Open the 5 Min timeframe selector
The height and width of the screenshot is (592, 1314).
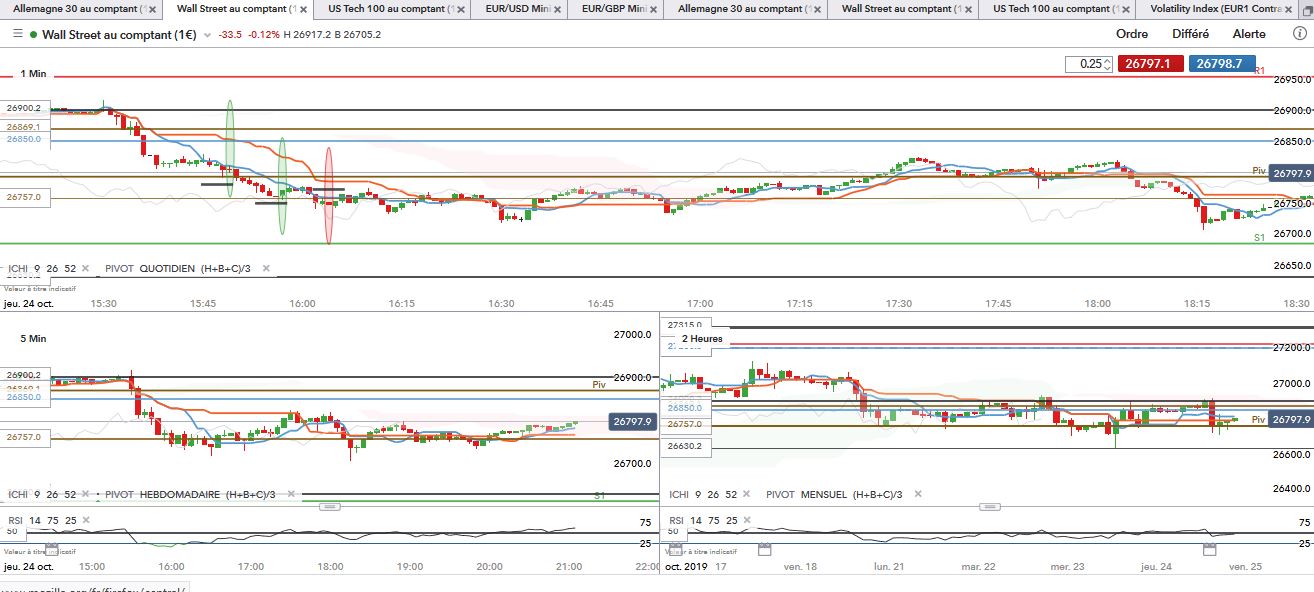32,339
